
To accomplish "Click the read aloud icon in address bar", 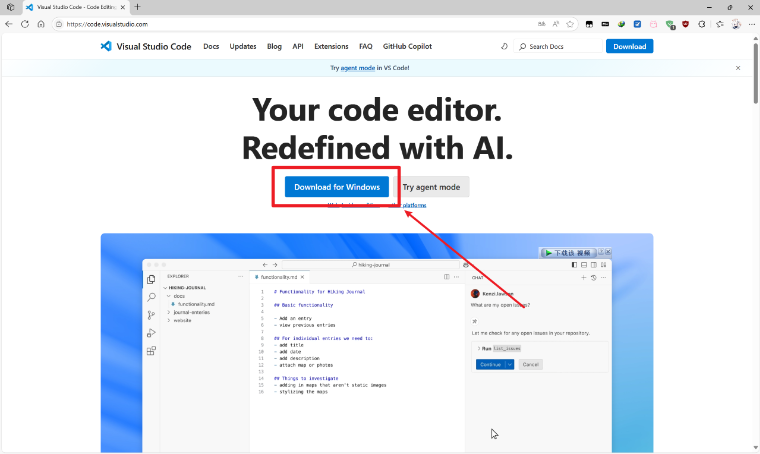I will point(556,24).
